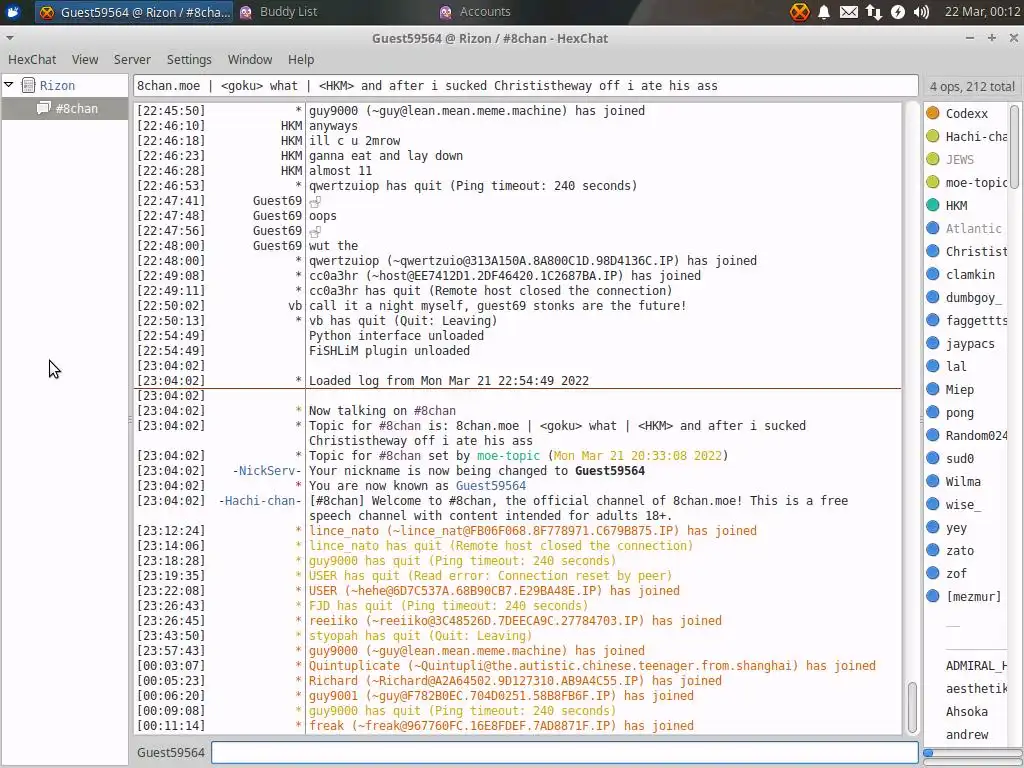Open the View menu
This screenshot has width=1024, height=768.
click(85, 59)
